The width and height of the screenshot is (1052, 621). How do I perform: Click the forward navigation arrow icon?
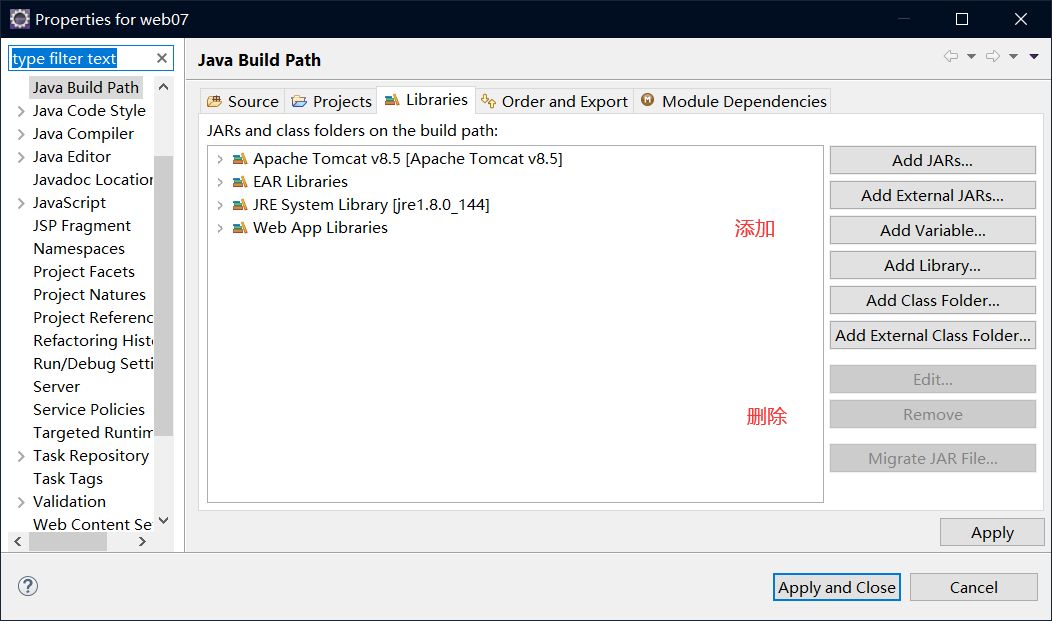coord(993,57)
